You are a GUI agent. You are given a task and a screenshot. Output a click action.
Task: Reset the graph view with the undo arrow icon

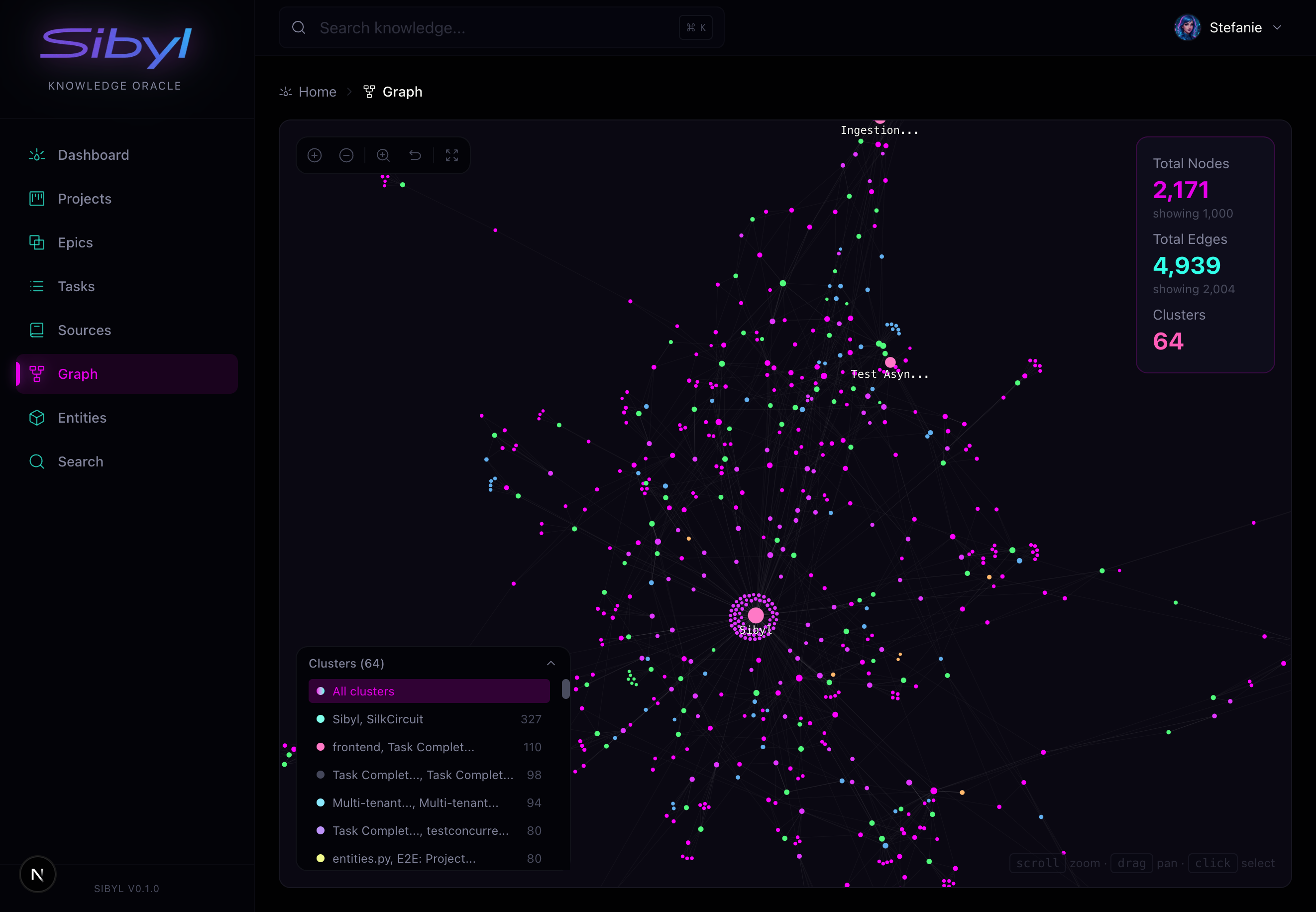(x=416, y=155)
